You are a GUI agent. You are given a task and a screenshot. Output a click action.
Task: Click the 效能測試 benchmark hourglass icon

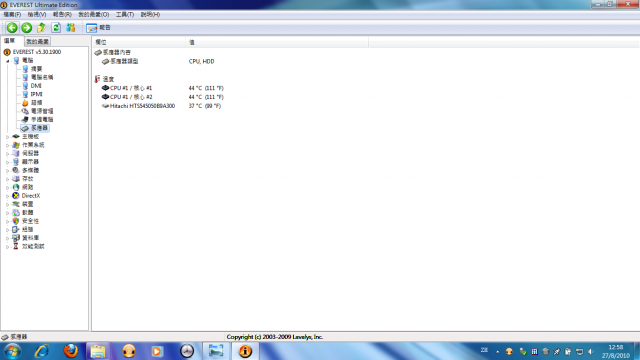point(16,246)
